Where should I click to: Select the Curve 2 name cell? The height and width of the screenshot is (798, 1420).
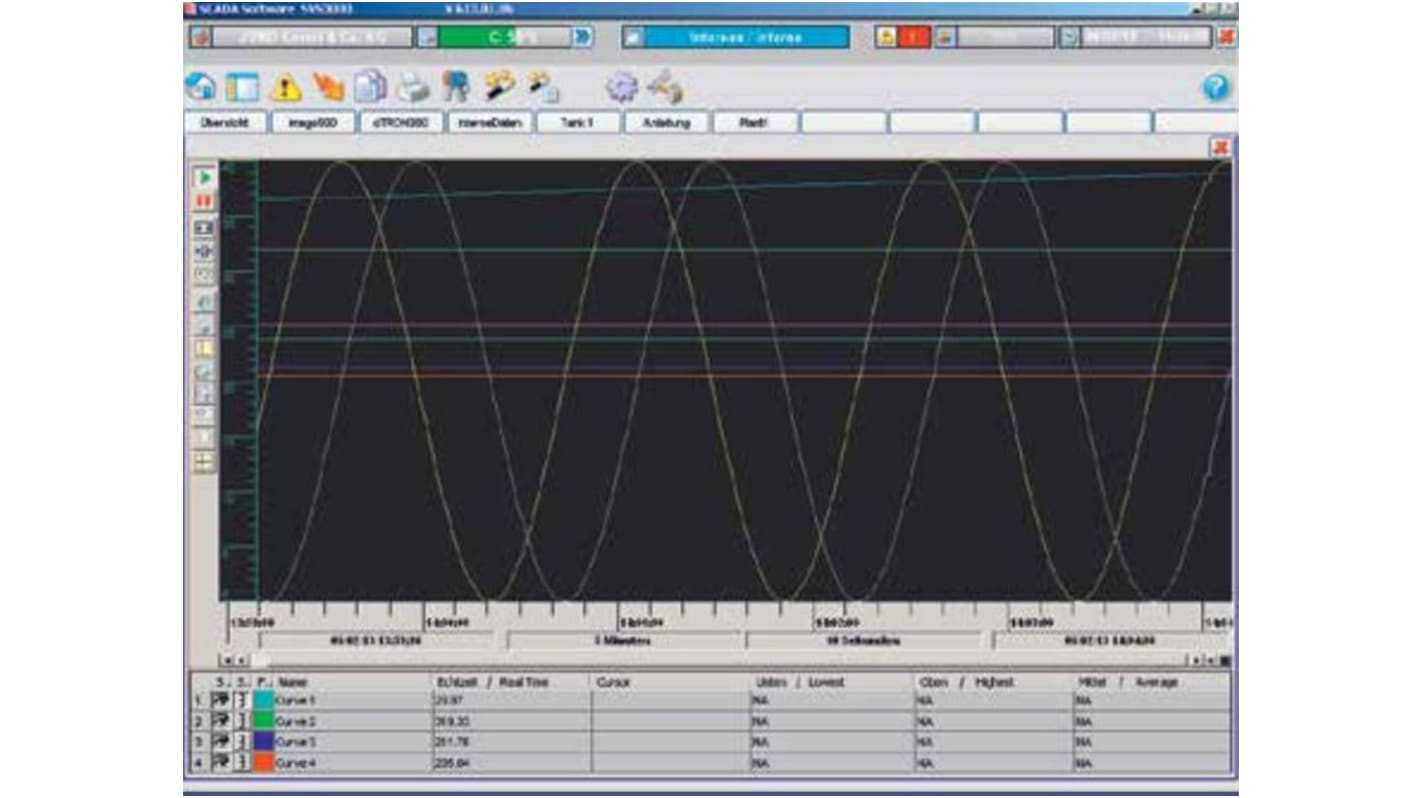coord(352,721)
